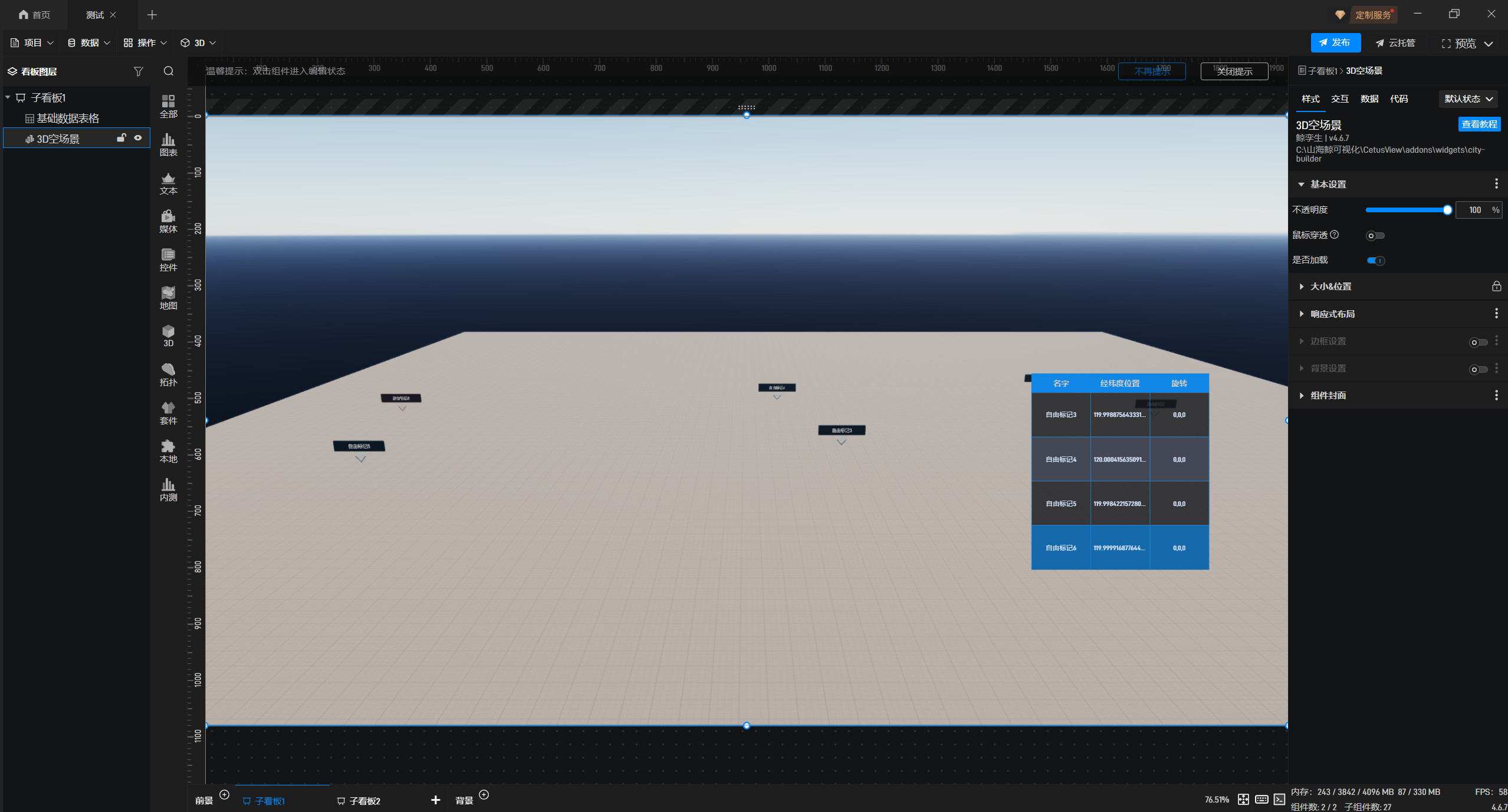
Task: Click the layer filter funnel icon
Action: (139, 71)
